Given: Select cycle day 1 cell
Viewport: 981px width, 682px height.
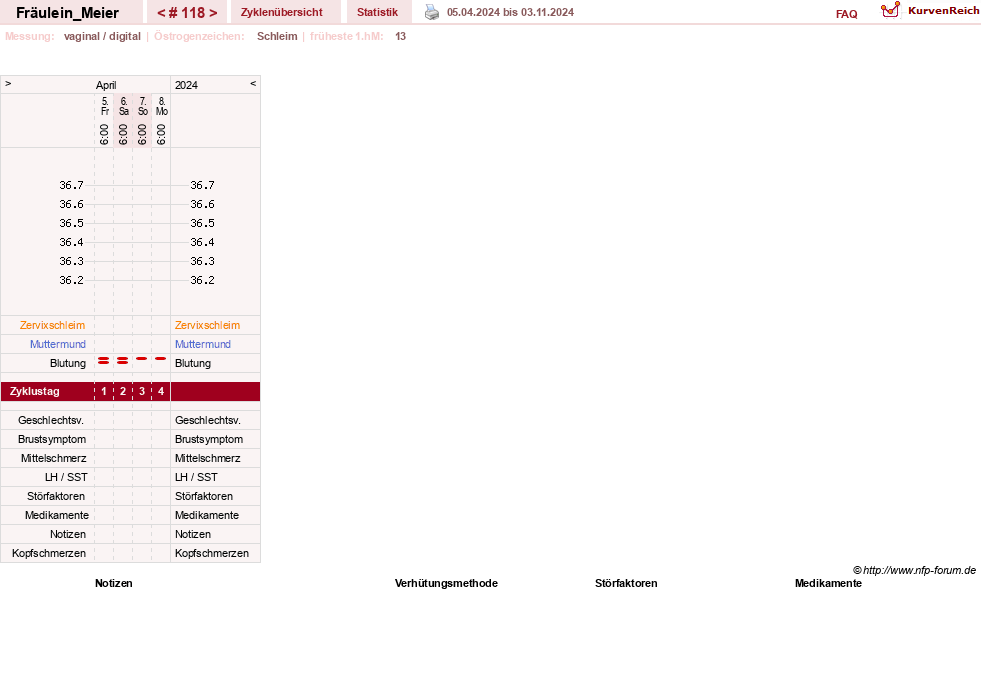Looking at the screenshot, I should 104,391.
